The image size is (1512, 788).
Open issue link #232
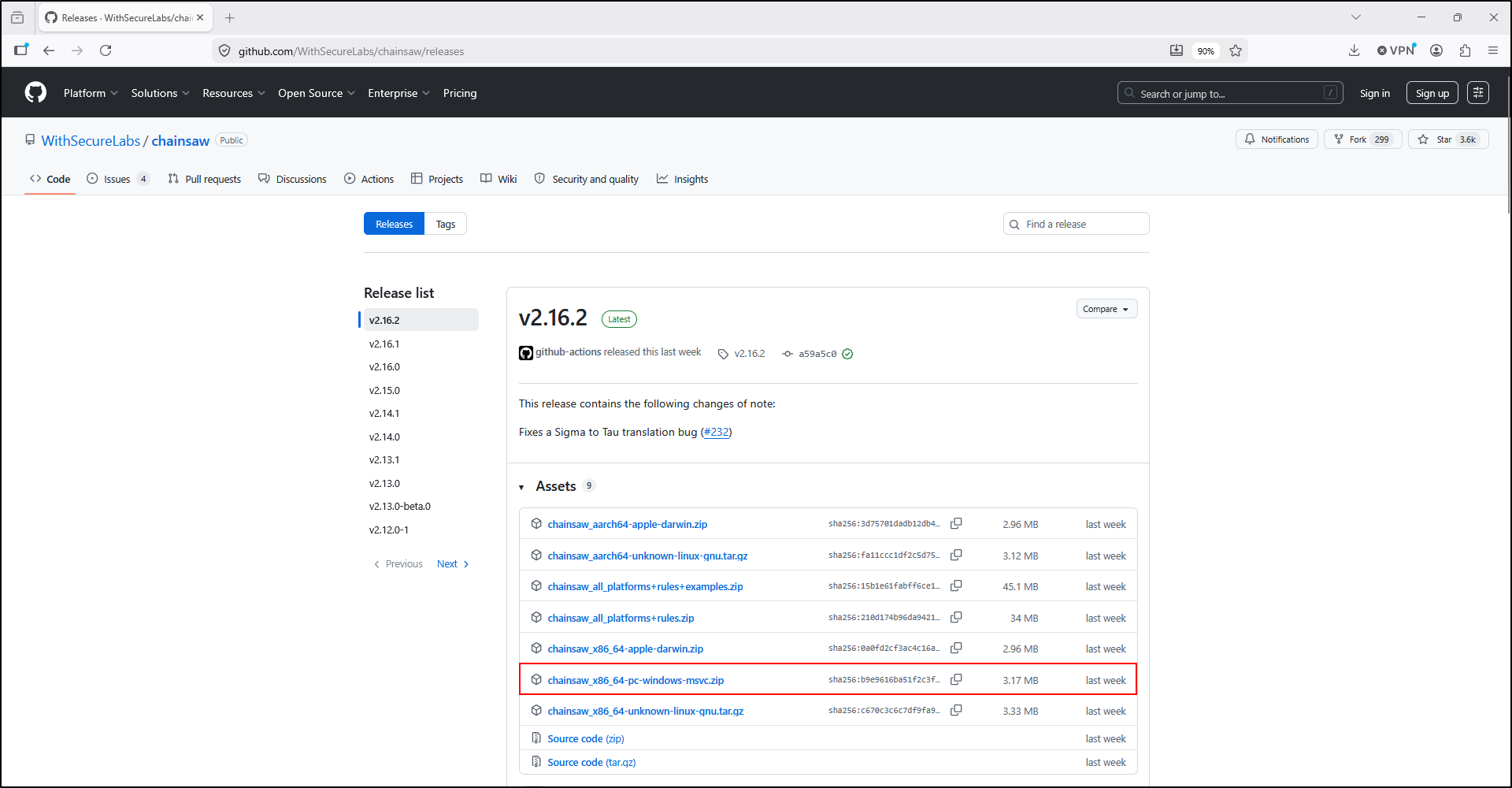[717, 432]
